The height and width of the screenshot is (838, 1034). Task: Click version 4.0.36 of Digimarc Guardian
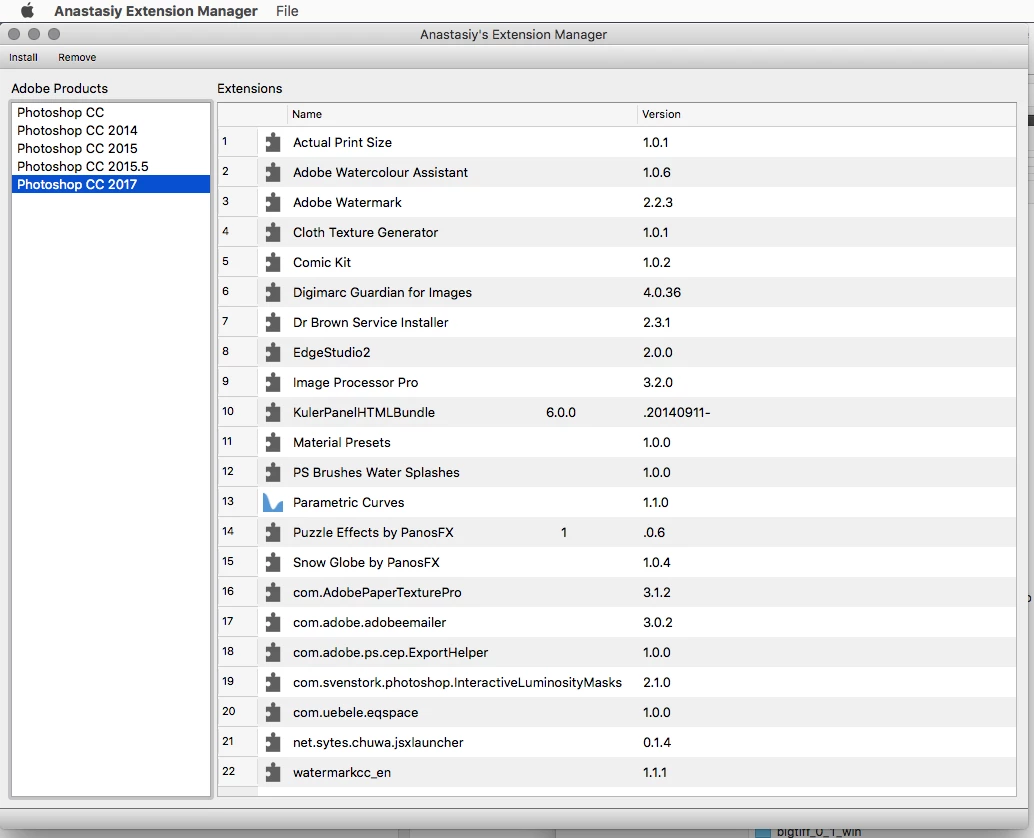(x=662, y=293)
